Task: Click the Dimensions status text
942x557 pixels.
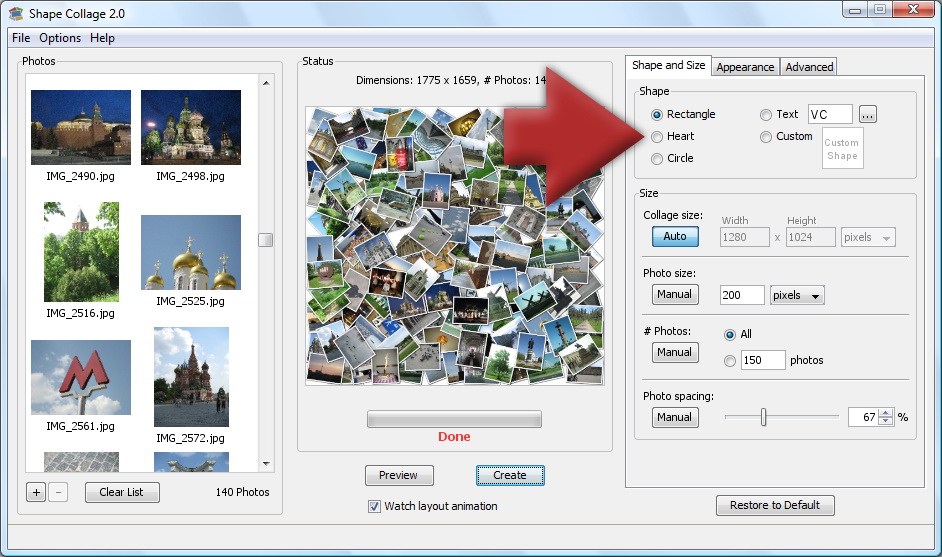Action: tap(451, 80)
